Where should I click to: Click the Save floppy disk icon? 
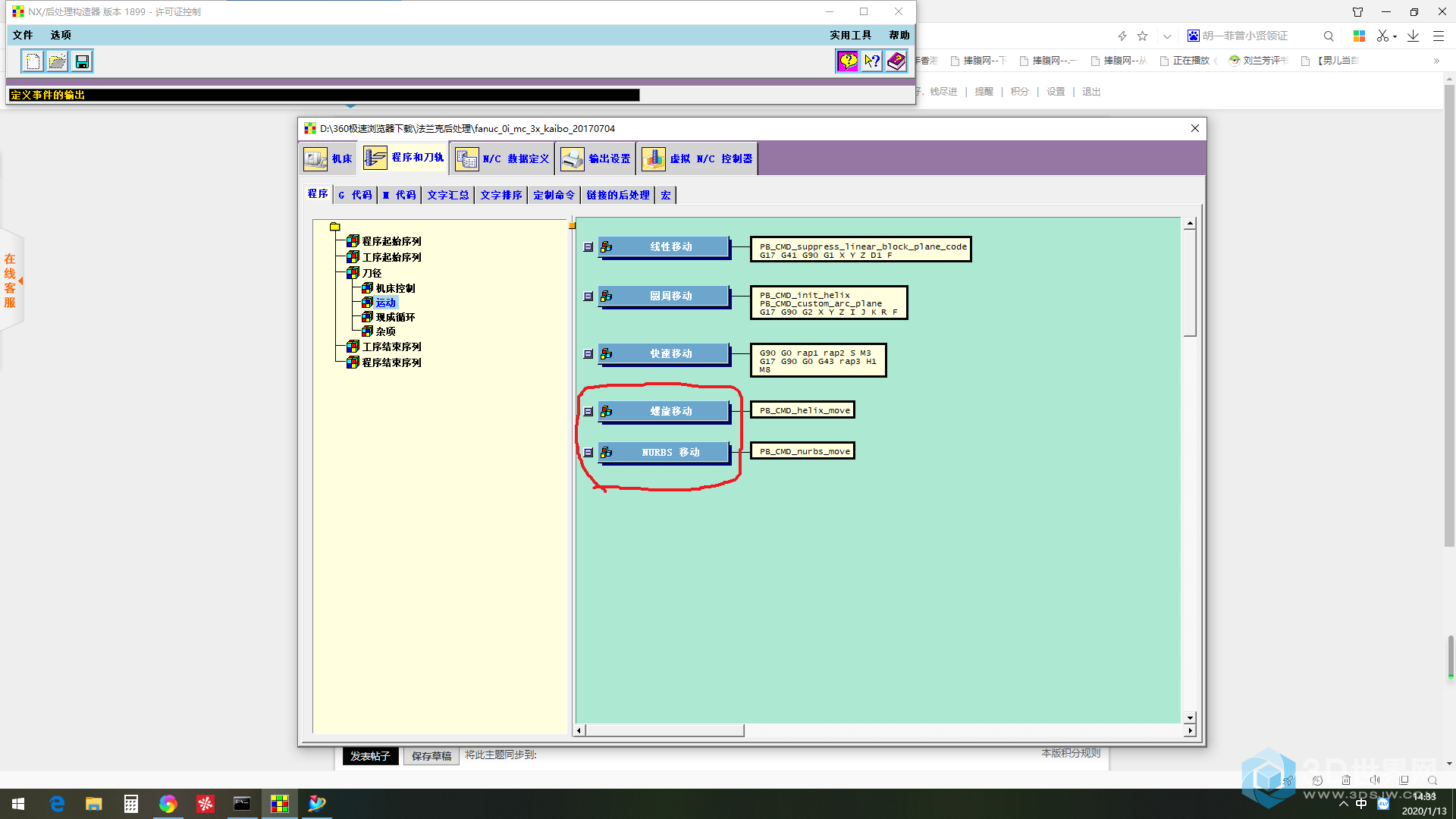coord(82,61)
